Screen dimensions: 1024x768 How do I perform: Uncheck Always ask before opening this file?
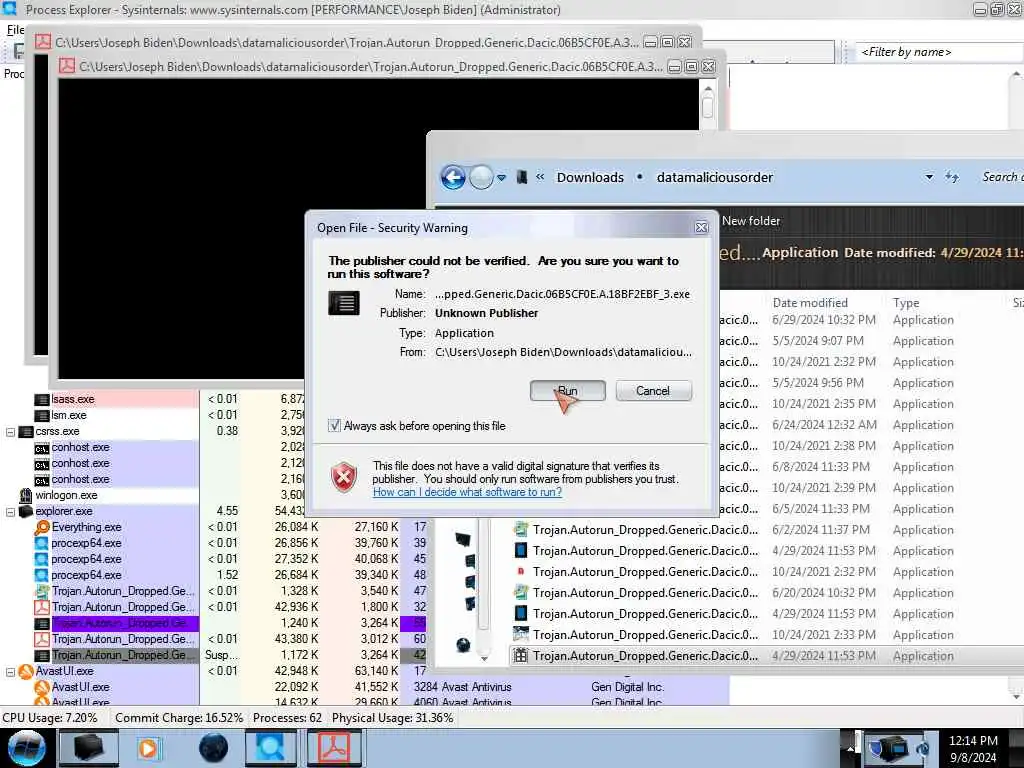(x=334, y=426)
